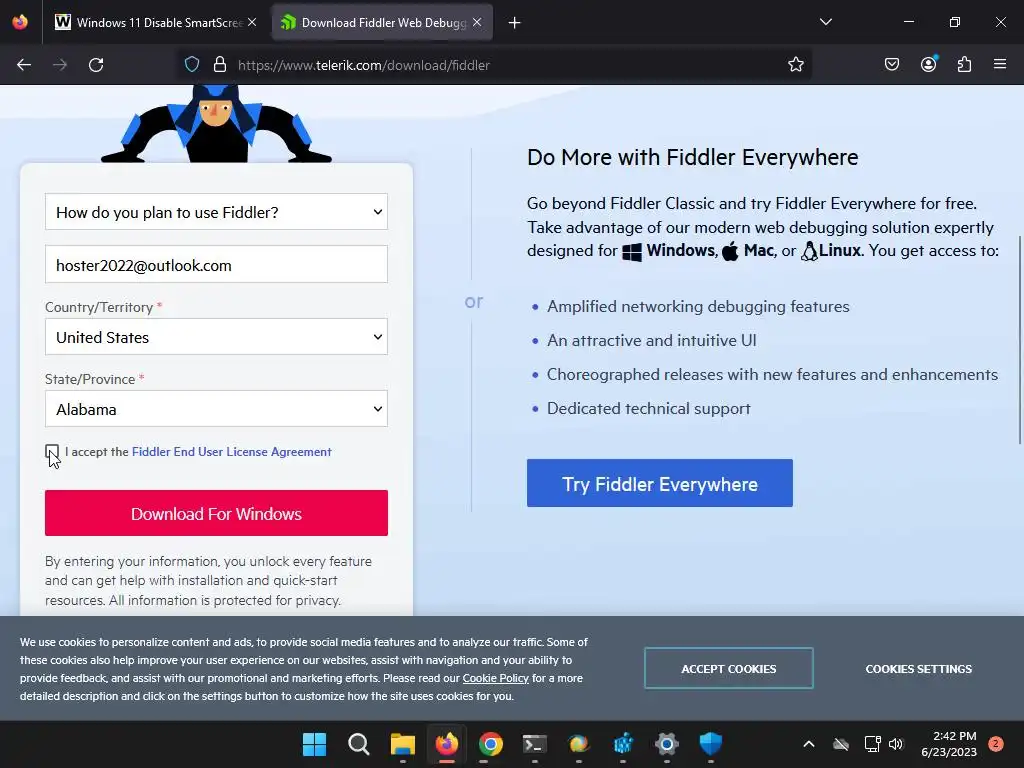
Task: Open the Windows Start menu
Action: 314,744
